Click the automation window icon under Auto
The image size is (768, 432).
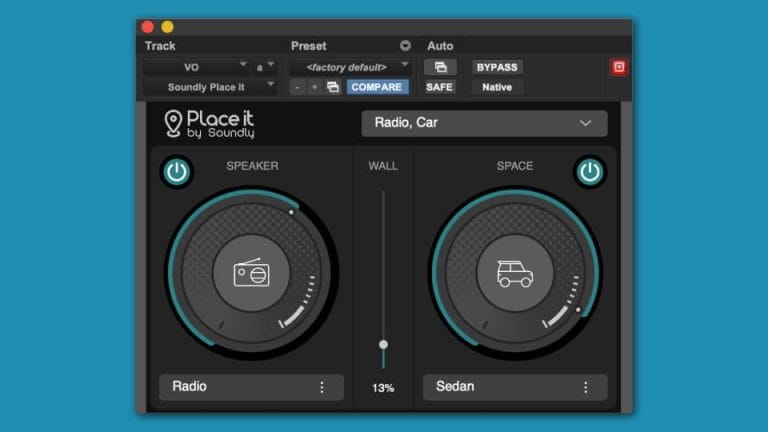coord(440,67)
